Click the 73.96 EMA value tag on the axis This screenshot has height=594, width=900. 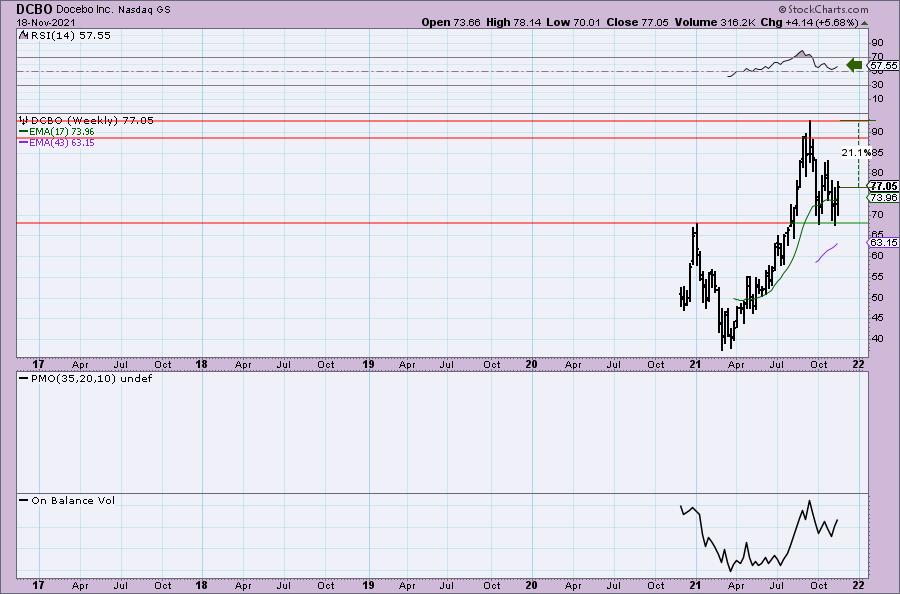[883, 197]
